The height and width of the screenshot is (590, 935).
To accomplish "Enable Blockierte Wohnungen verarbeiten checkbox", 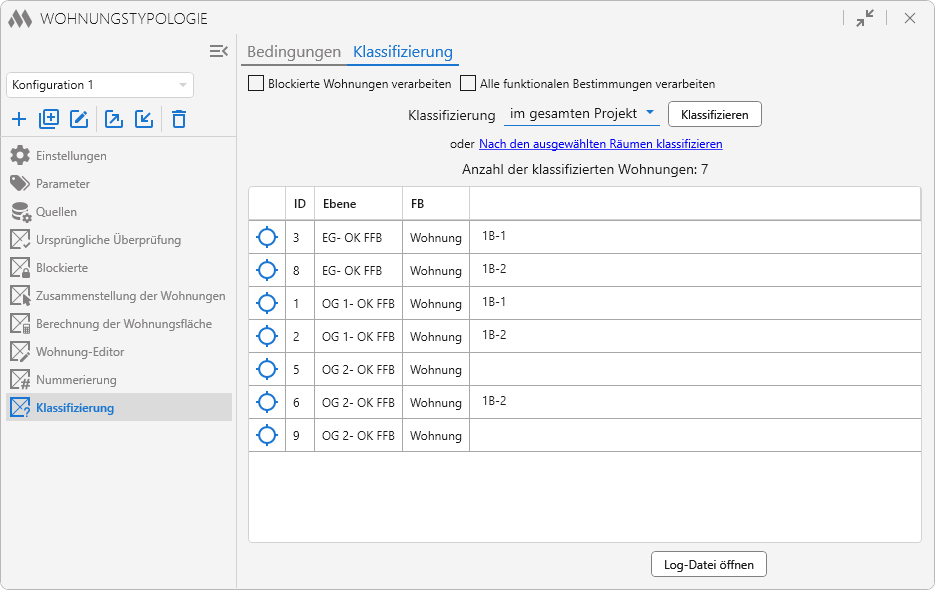I will 256,84.
